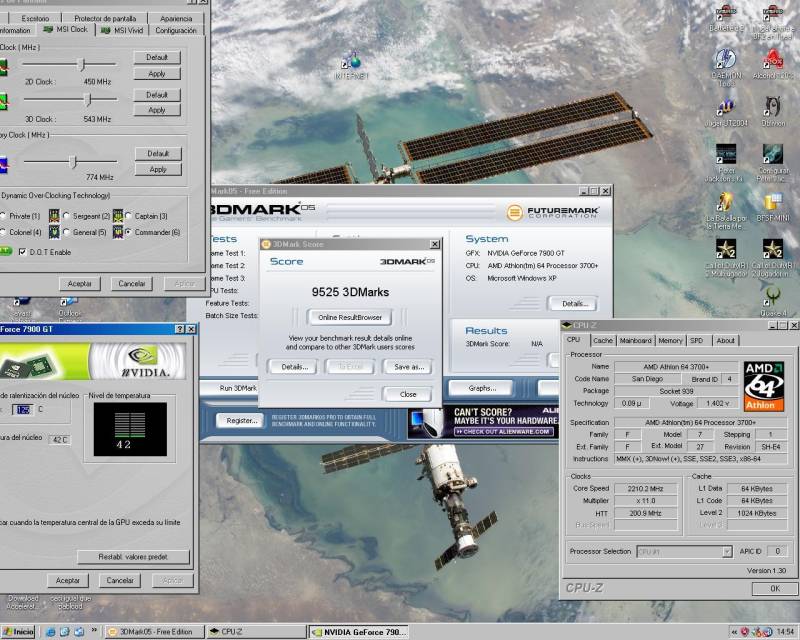Image resolution: width=800 pixels, height=640 pixels.
Task: Open the About tab in CPU-Z
Action: [725, 340]
